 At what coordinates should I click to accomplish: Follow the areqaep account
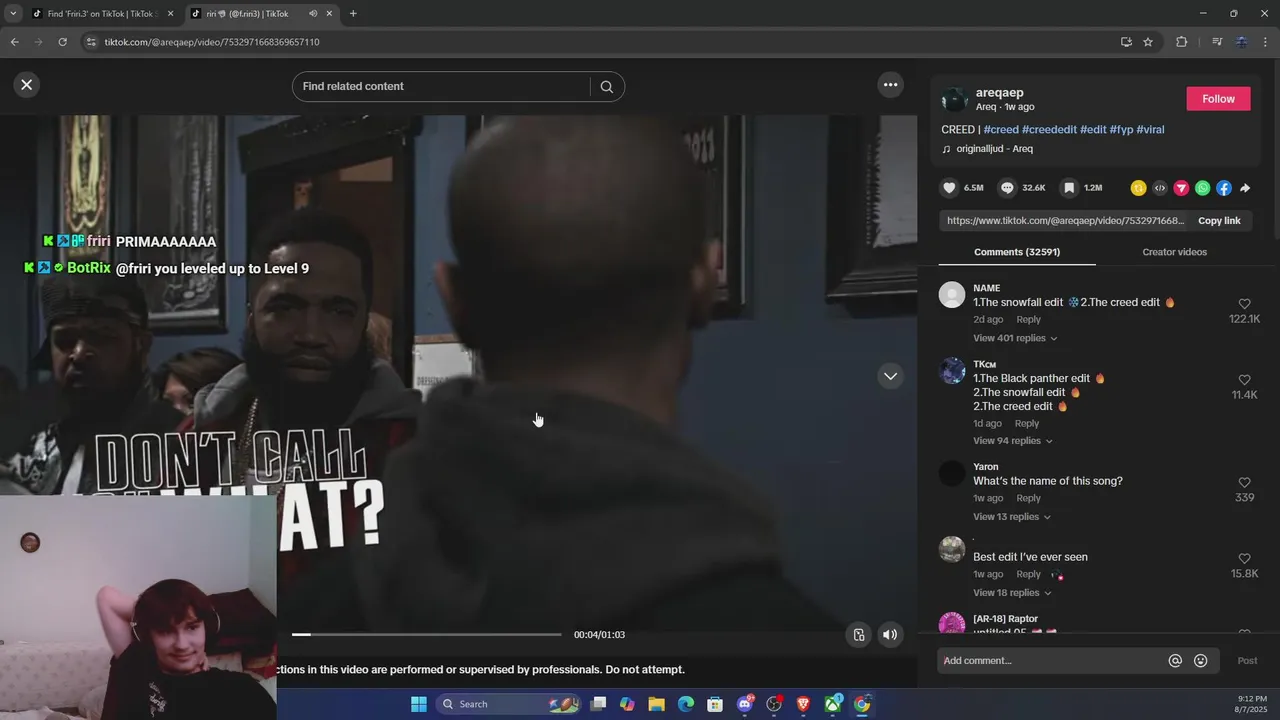tap(1218, 99)
